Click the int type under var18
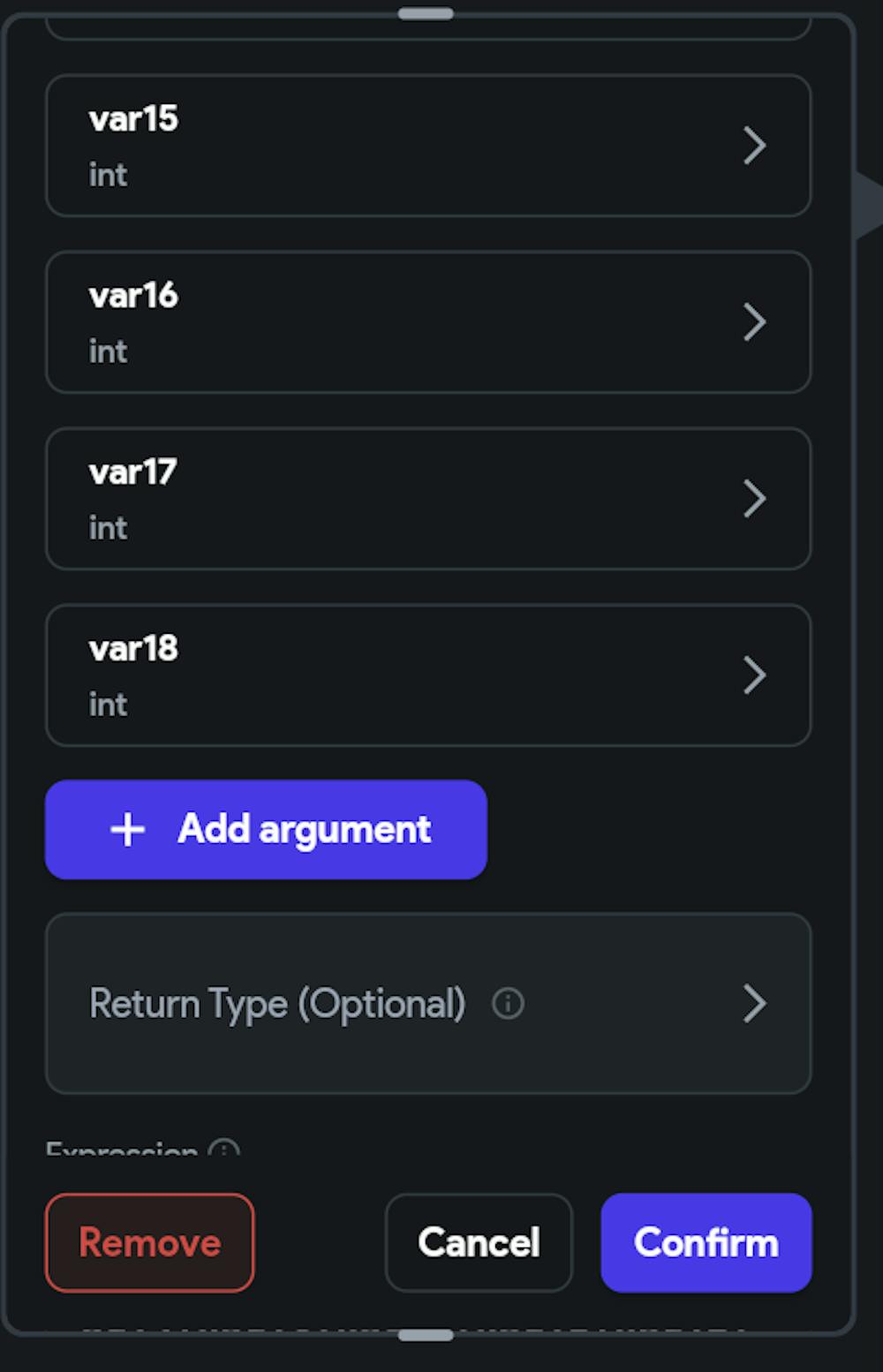 click(x=108, y=705)
